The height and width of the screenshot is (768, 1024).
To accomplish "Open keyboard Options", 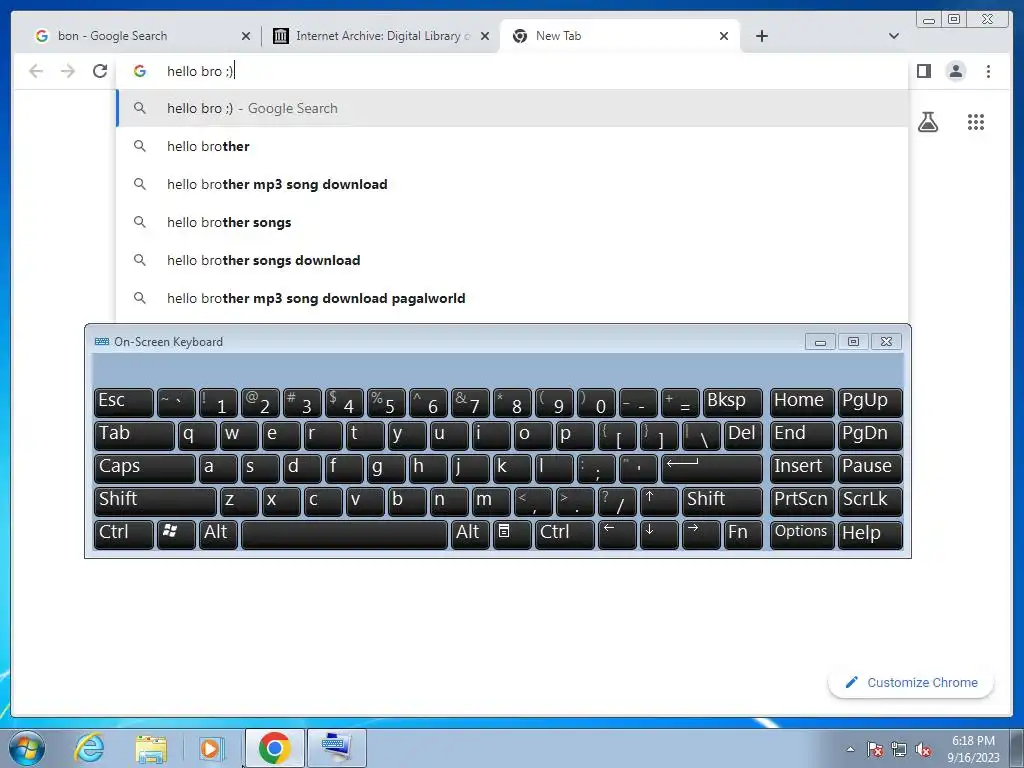I will click(x=802, y=534).
